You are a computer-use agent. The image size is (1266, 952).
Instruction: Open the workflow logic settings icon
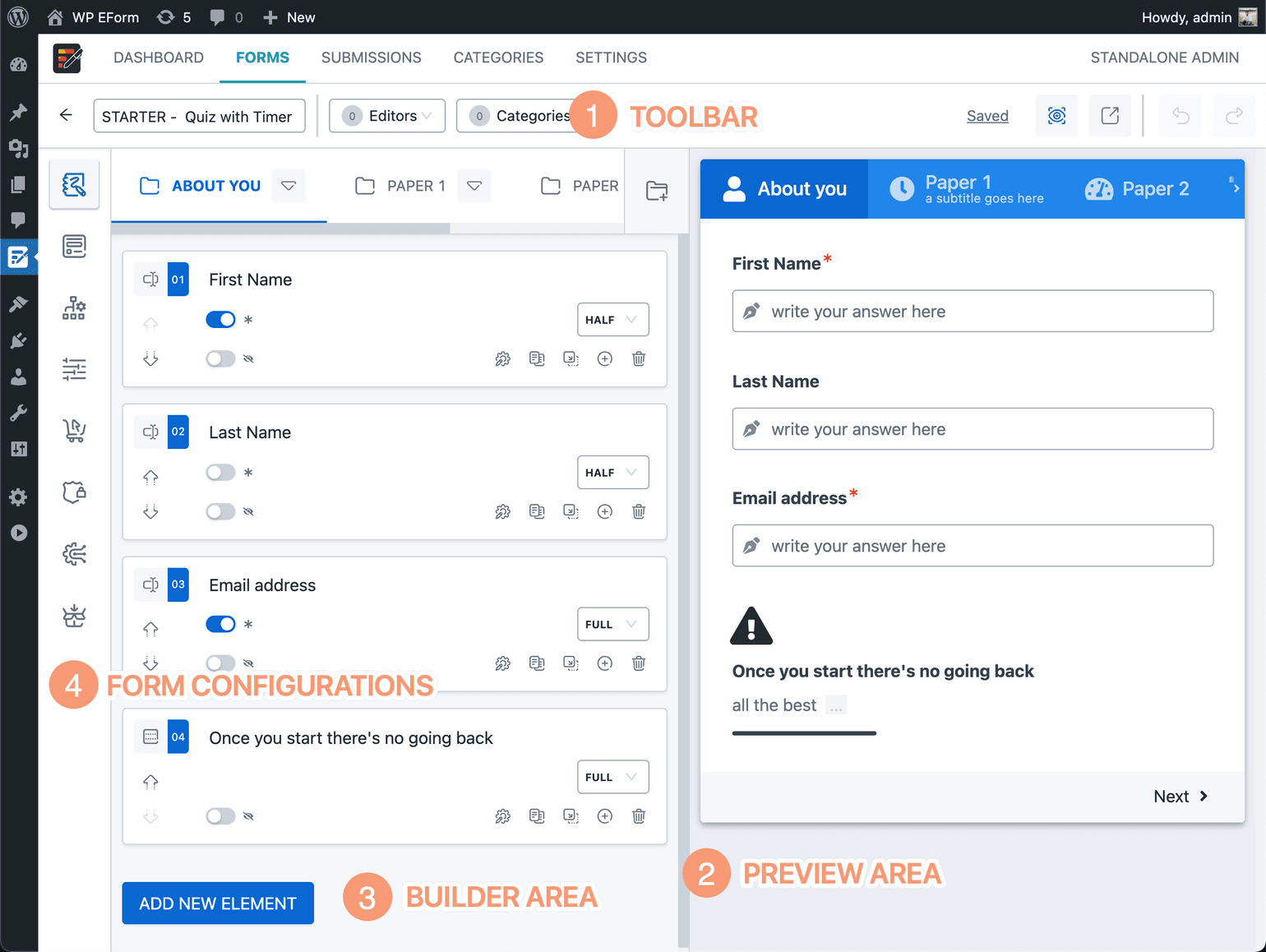(x=74, y=308)
